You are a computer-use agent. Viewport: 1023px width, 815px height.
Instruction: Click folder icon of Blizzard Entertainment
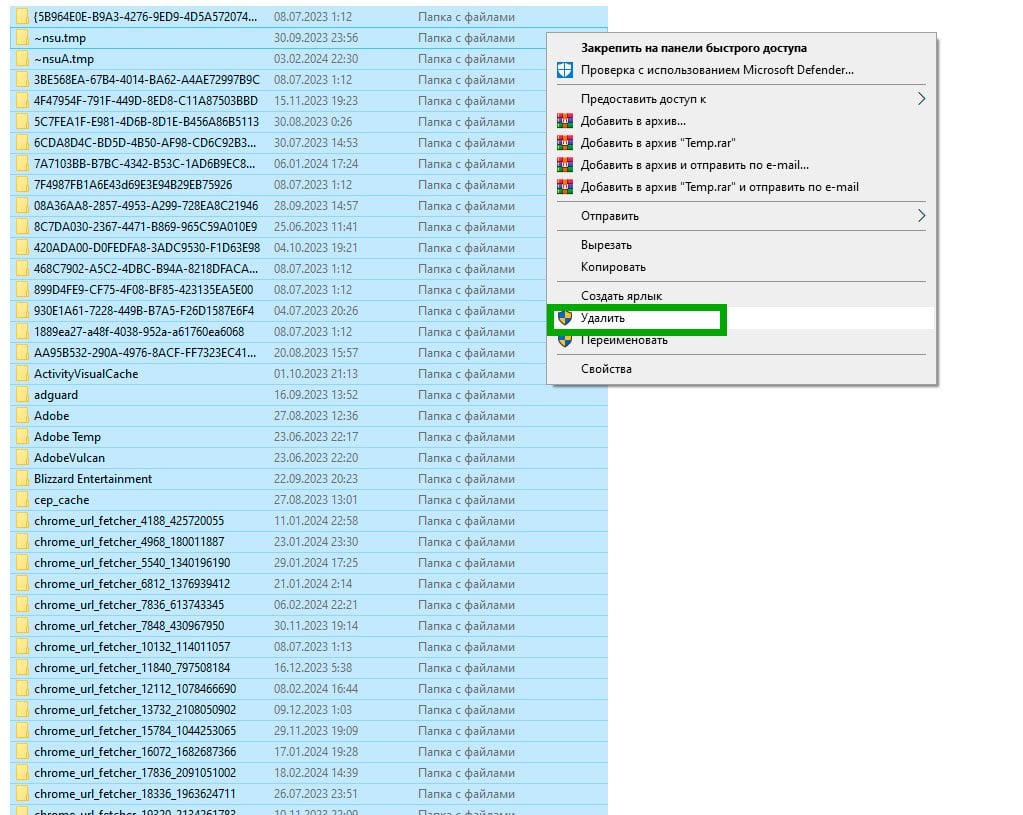(22, 479)
